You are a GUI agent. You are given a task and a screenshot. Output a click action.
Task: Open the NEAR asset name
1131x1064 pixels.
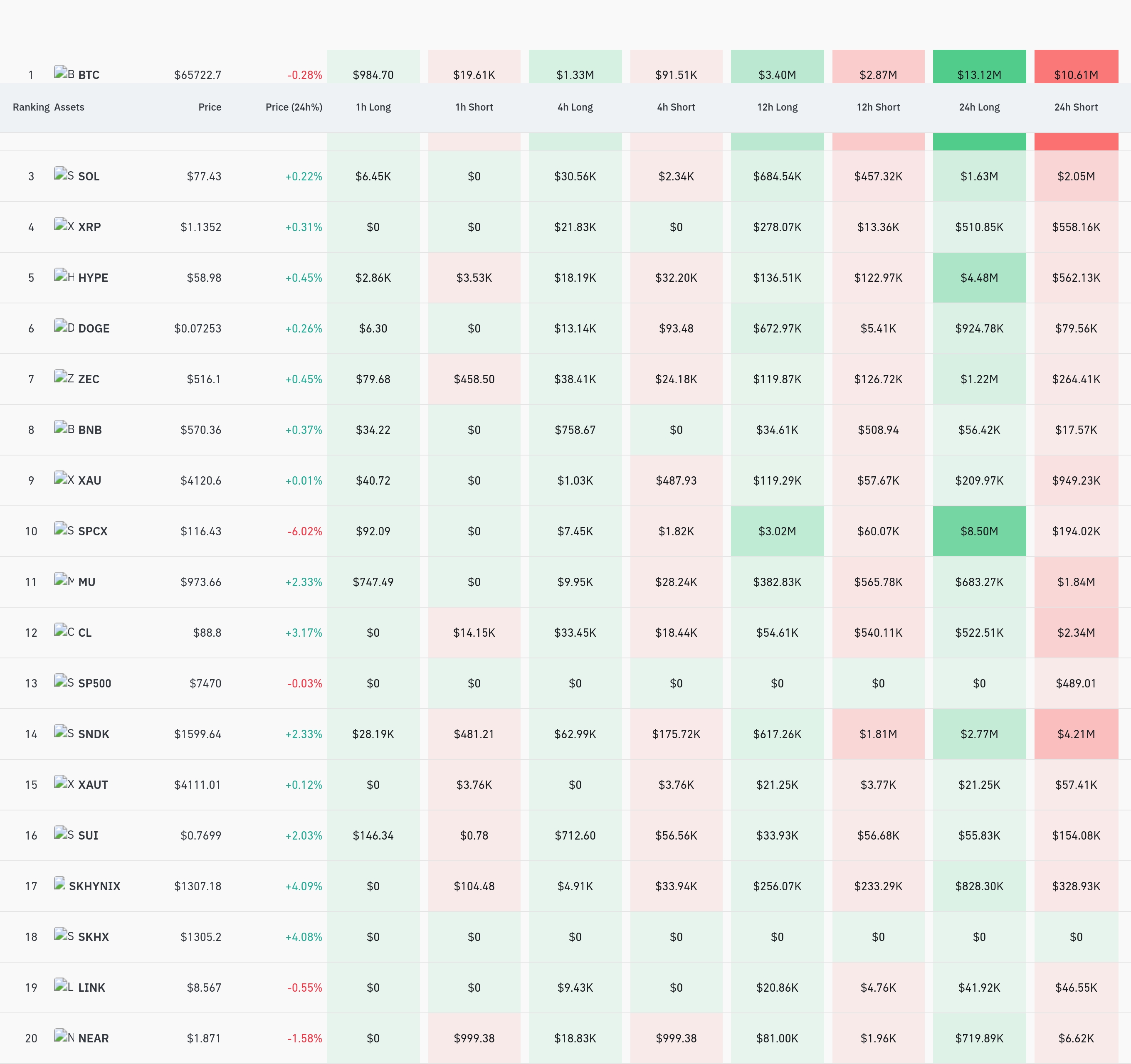tap(93, 1038)
